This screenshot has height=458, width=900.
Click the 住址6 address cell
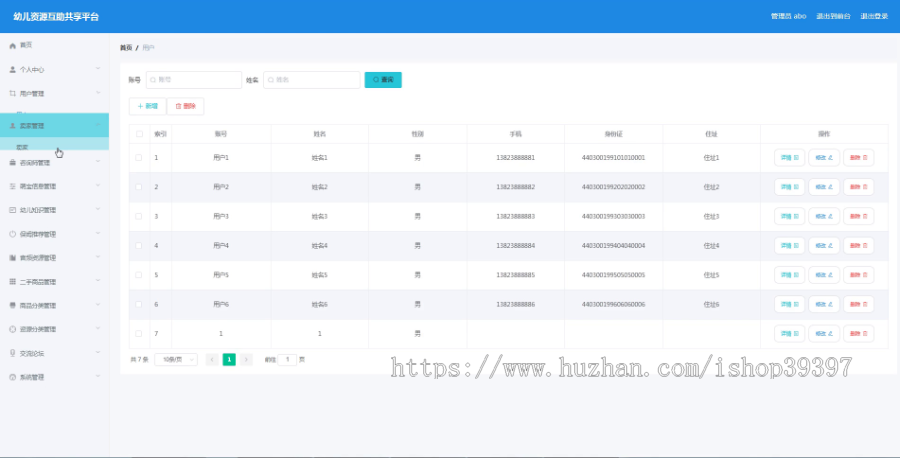(x=711, y=304)
